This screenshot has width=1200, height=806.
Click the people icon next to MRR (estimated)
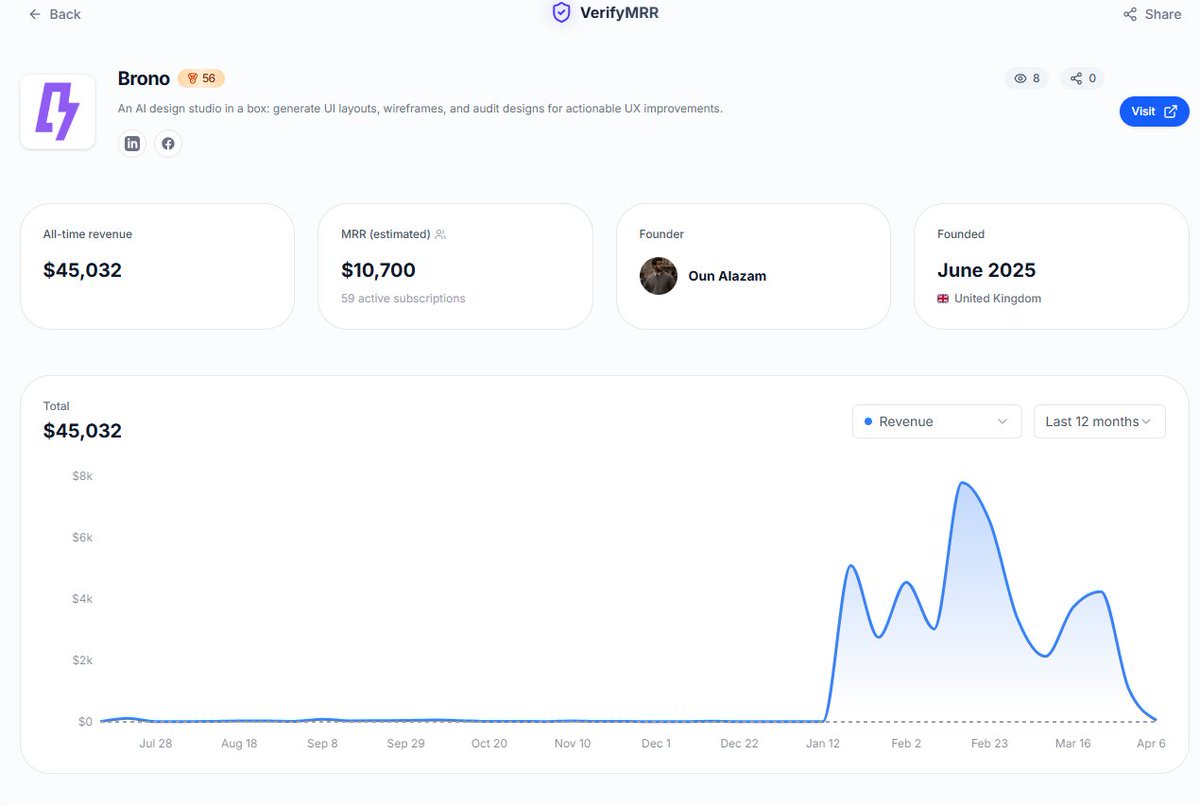441,234
